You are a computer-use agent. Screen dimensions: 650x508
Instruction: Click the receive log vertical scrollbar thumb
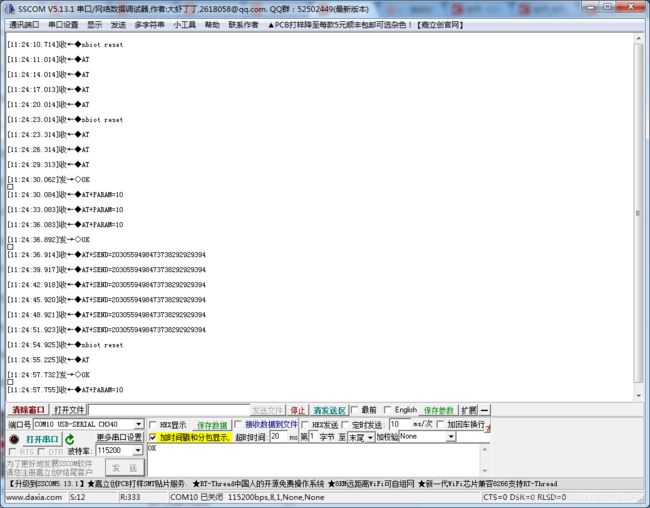pos(638,213)
